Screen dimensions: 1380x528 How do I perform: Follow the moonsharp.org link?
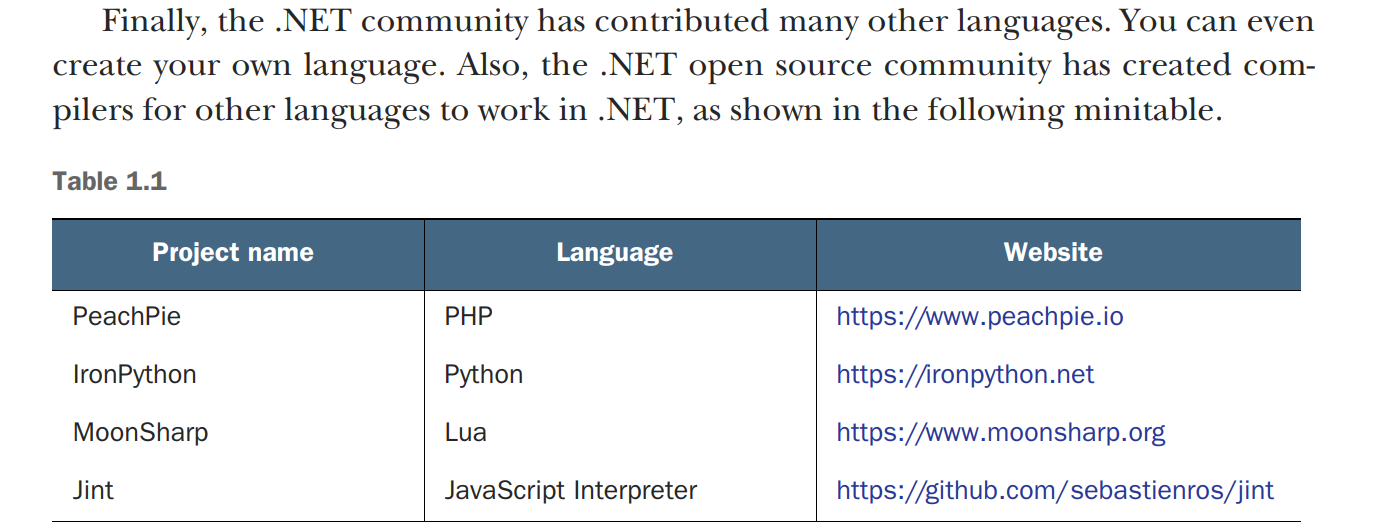[x=1001, y=433]
